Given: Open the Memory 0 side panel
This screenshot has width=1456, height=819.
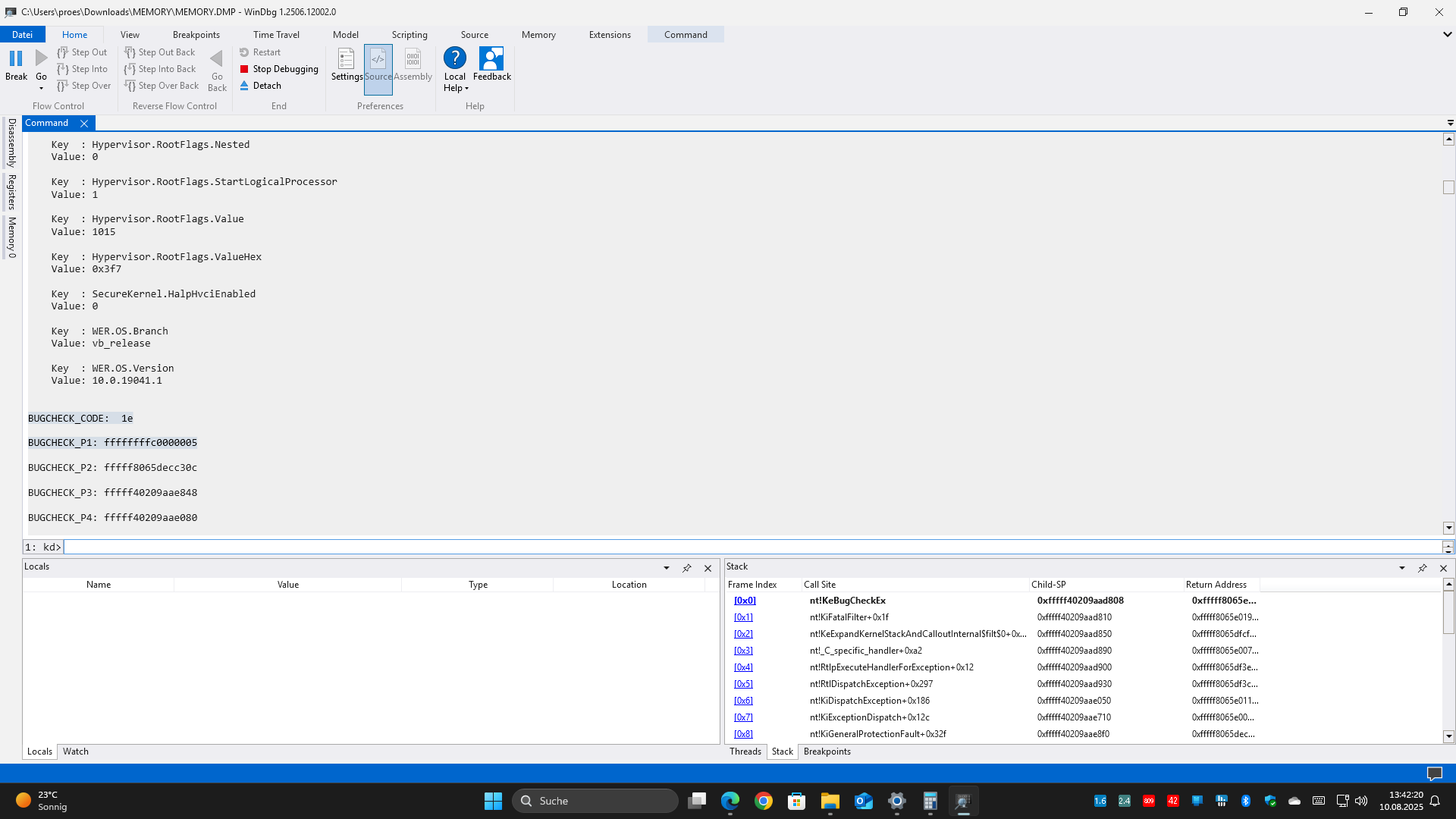Looking at the screenshot, I should (11, 237).
